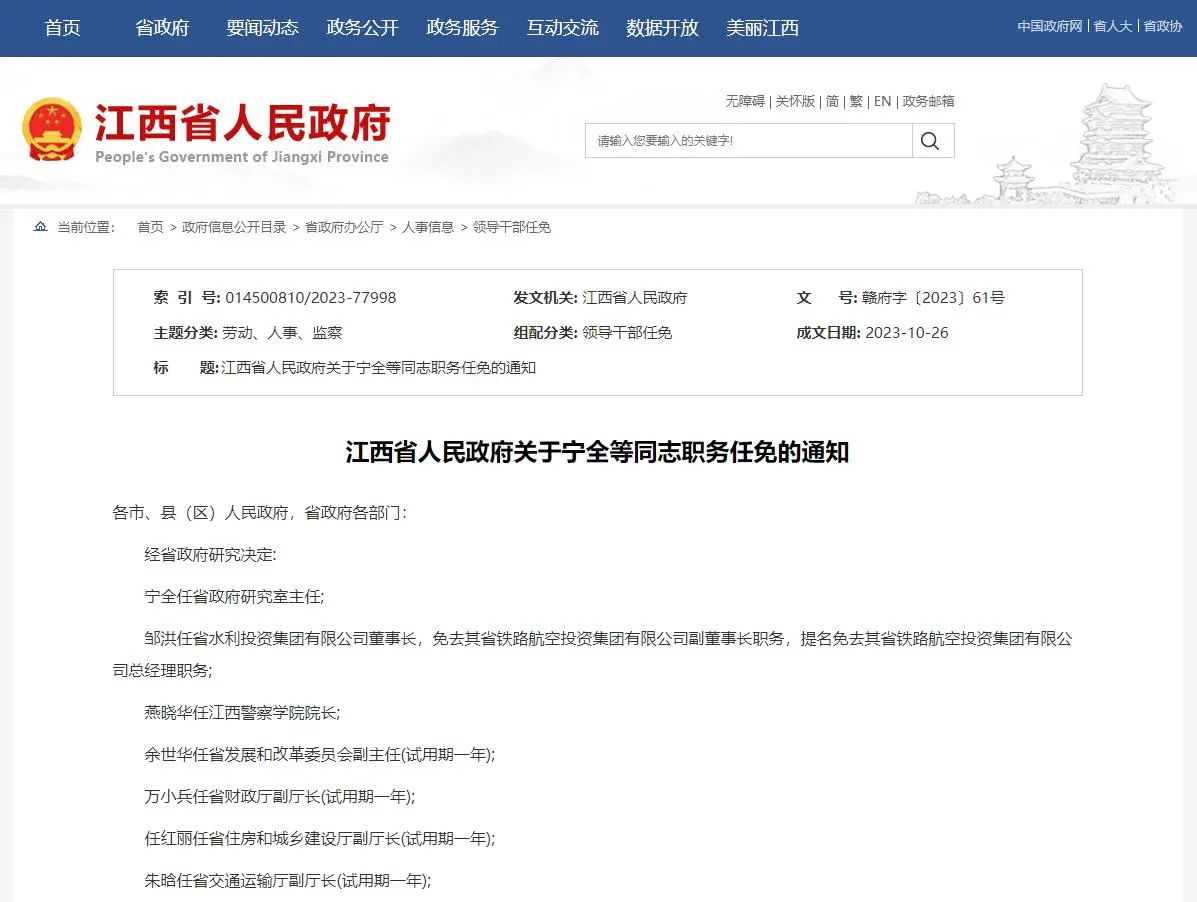This screenshot has height=902, width=1197.
Task: Click inside the keyword search input field
Action: click(x=748, y=141)
